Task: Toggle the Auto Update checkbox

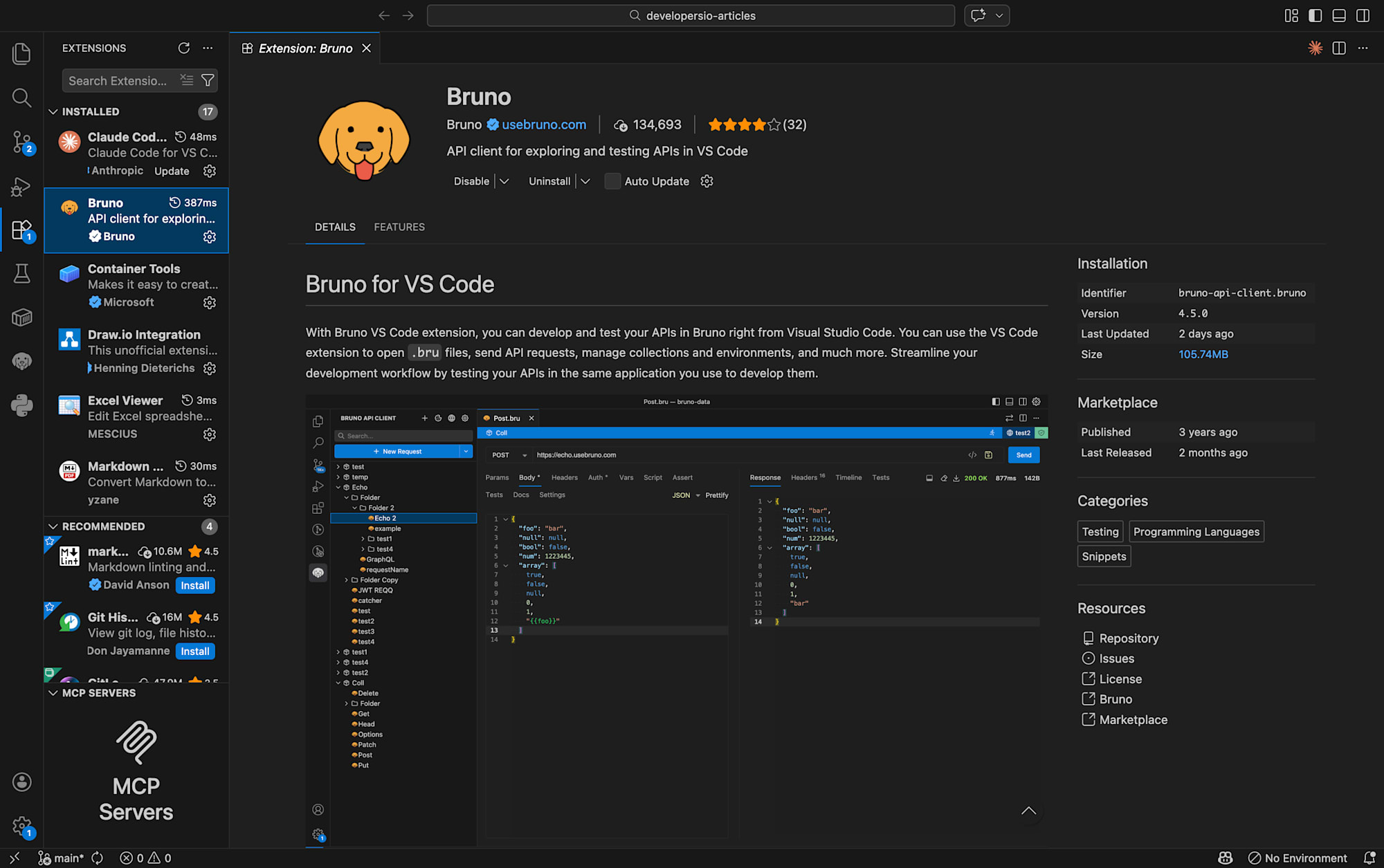Action: (x=612, y=181)
